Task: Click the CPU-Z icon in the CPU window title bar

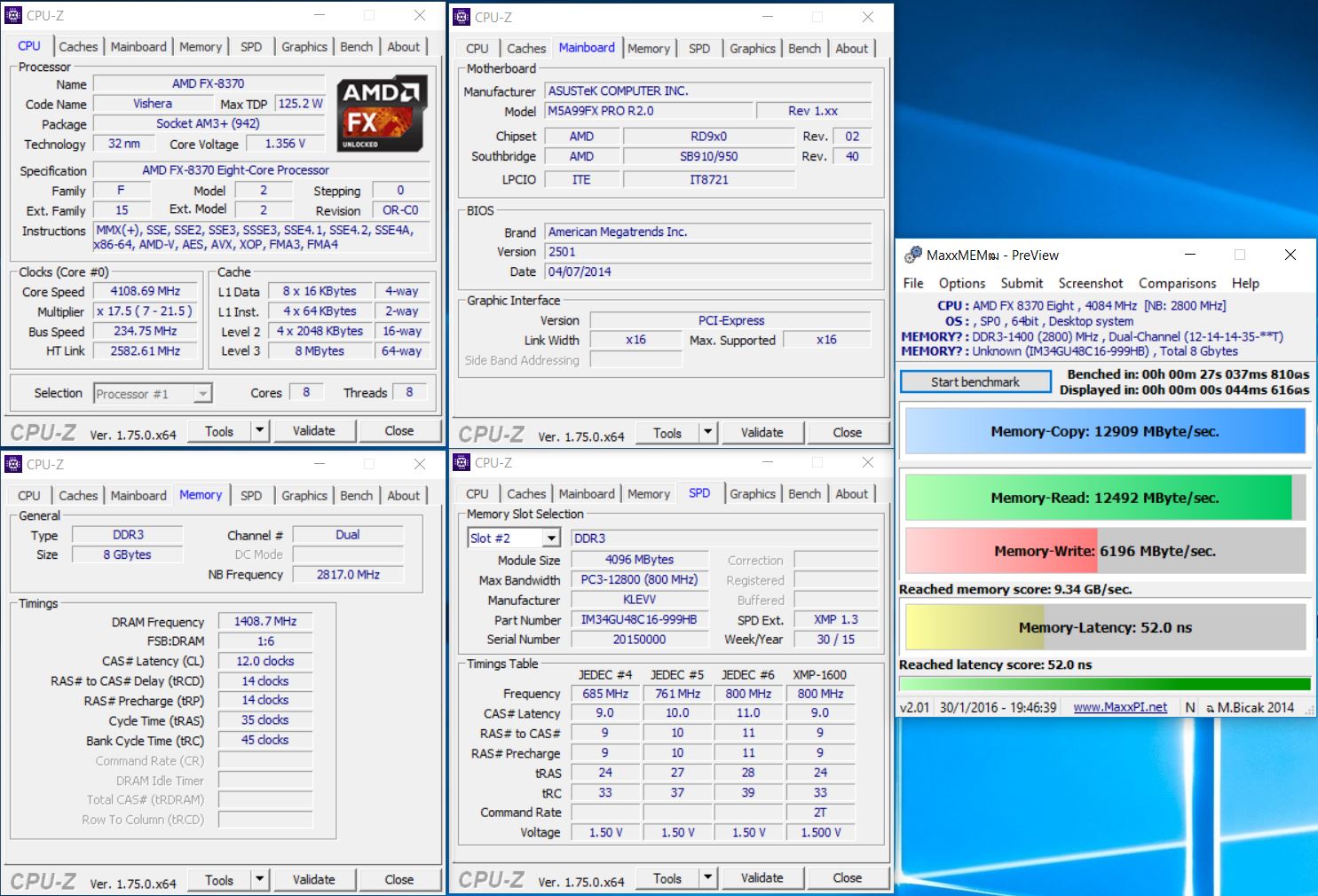Action: (12, 14)
